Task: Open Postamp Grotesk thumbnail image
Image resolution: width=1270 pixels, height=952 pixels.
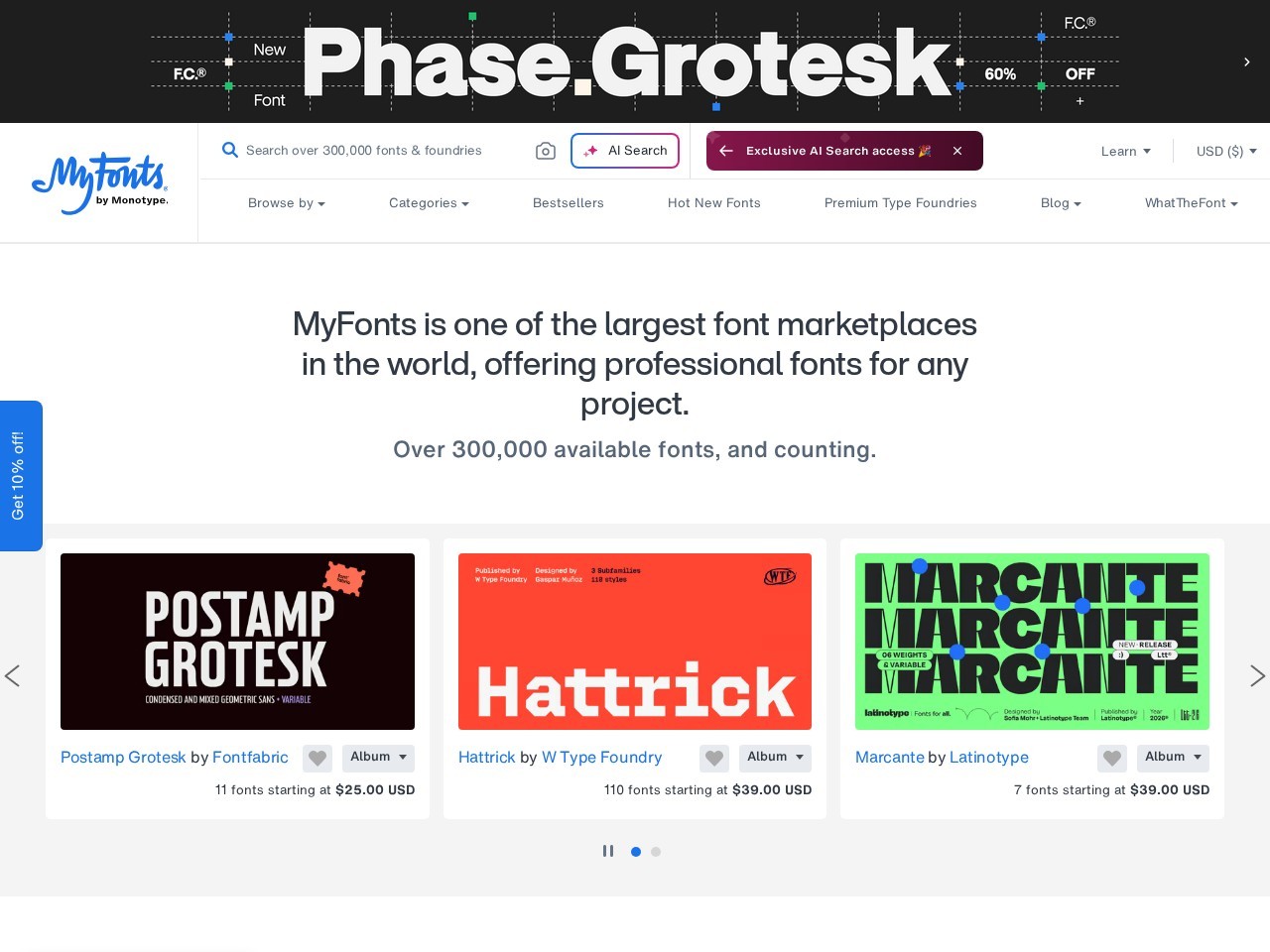Action: click(x=237, y=642)
